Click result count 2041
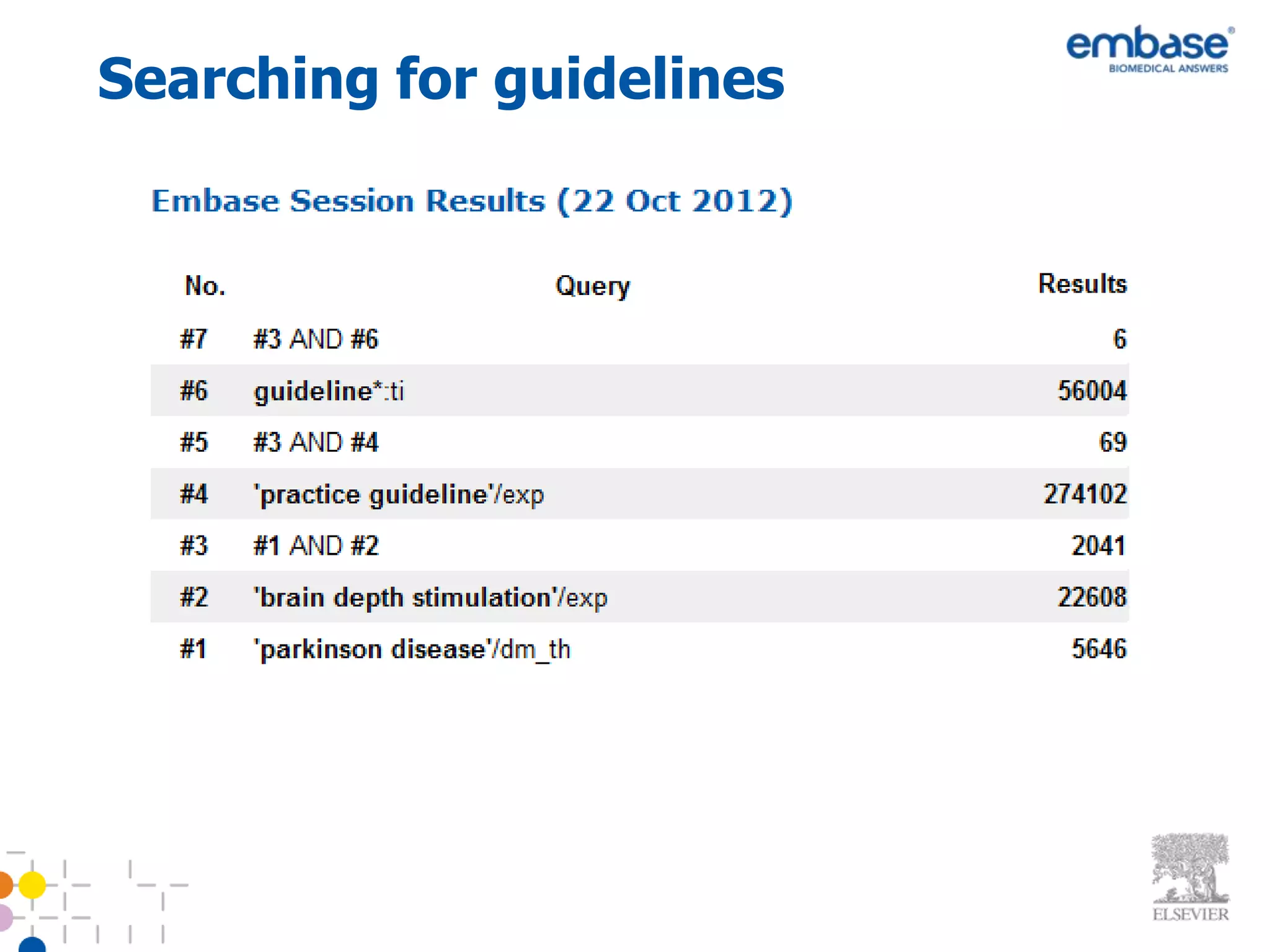The width and height of the screenshot is (1270, 952). pyautogui.click(x=1099, y=545)
